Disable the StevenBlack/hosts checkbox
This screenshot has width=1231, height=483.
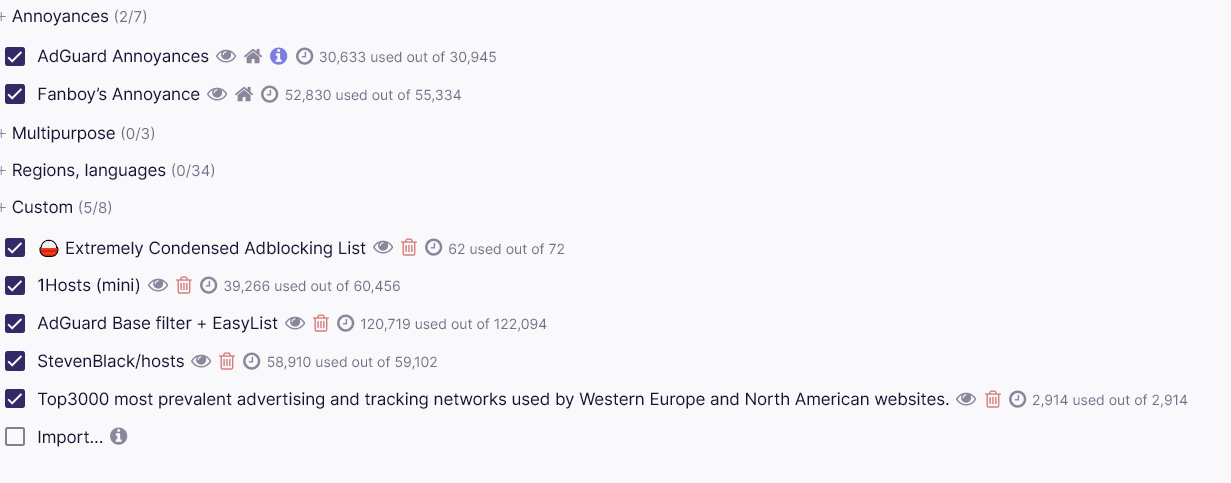[x=15, y=362]
